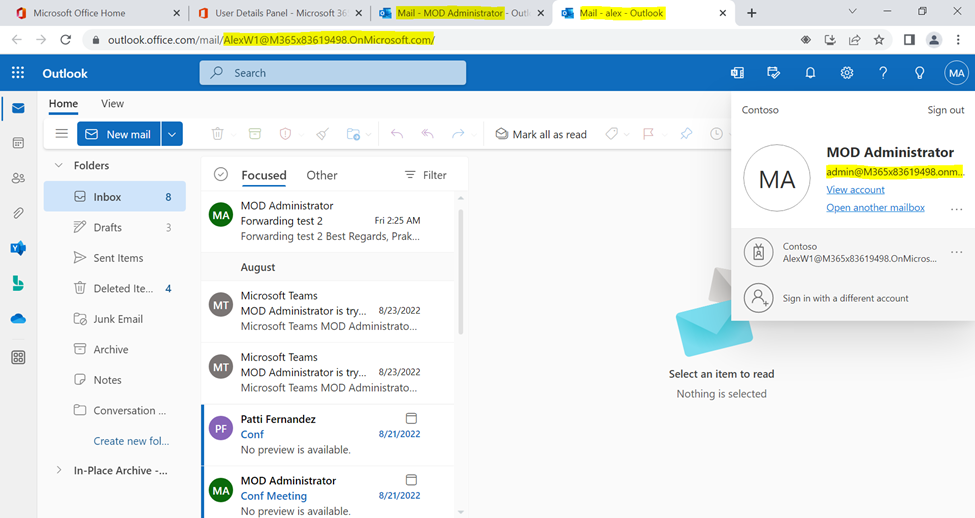Click the Categorize tag icon
975x518 pixels.
click(x=612, y=134)
